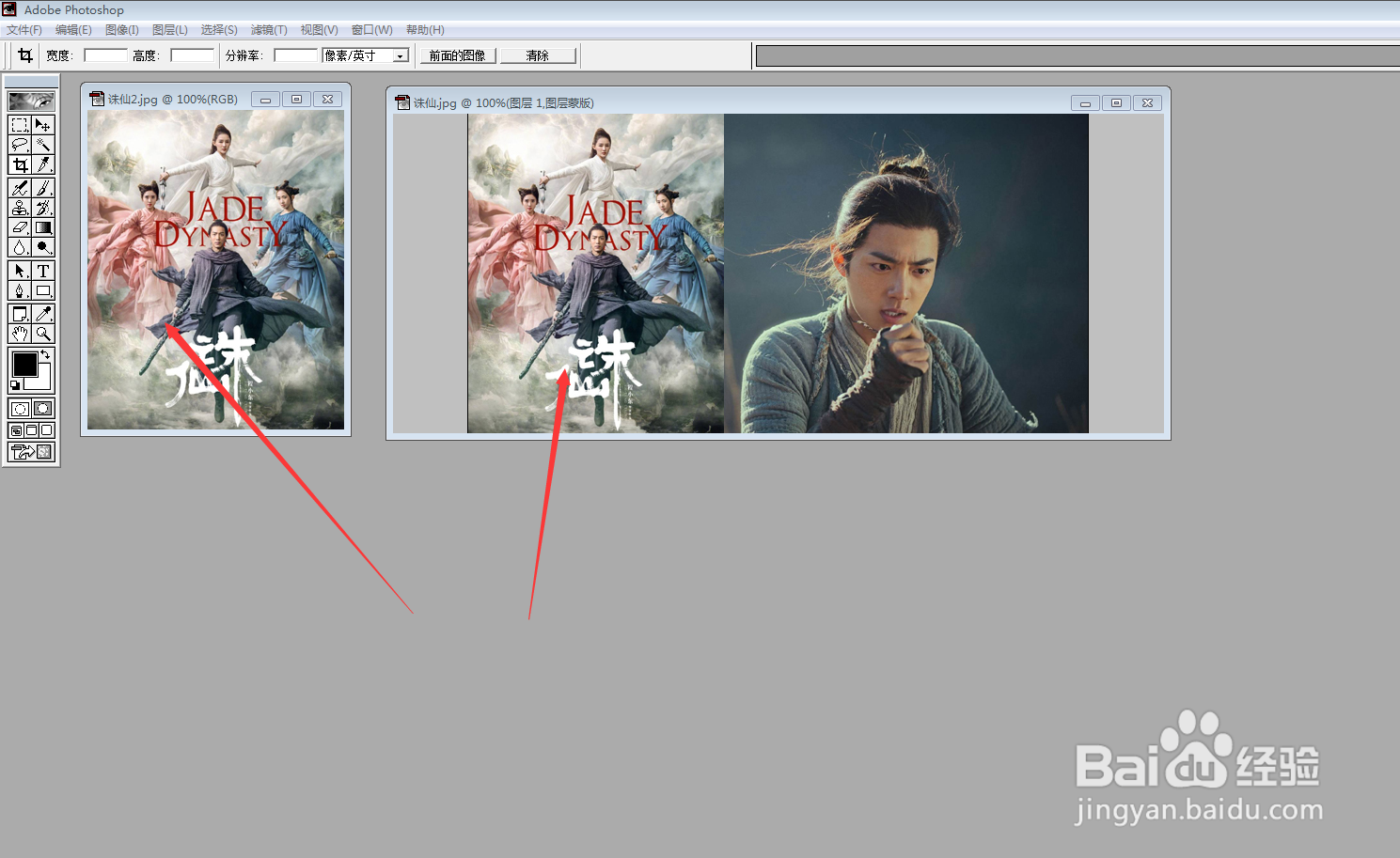1400x858 pixels.
Task: Click the poster canvas in 诛仙2.jpg window
Action: 215,270
